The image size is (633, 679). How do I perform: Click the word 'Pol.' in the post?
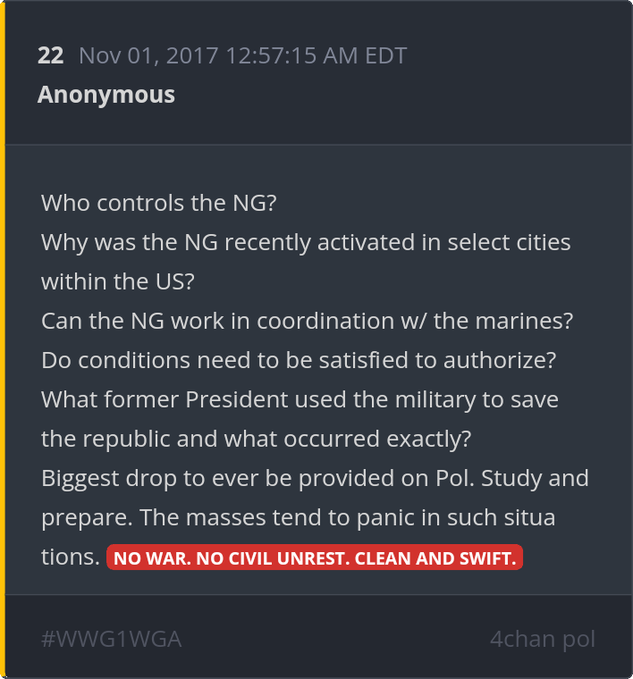coord(454,478)
